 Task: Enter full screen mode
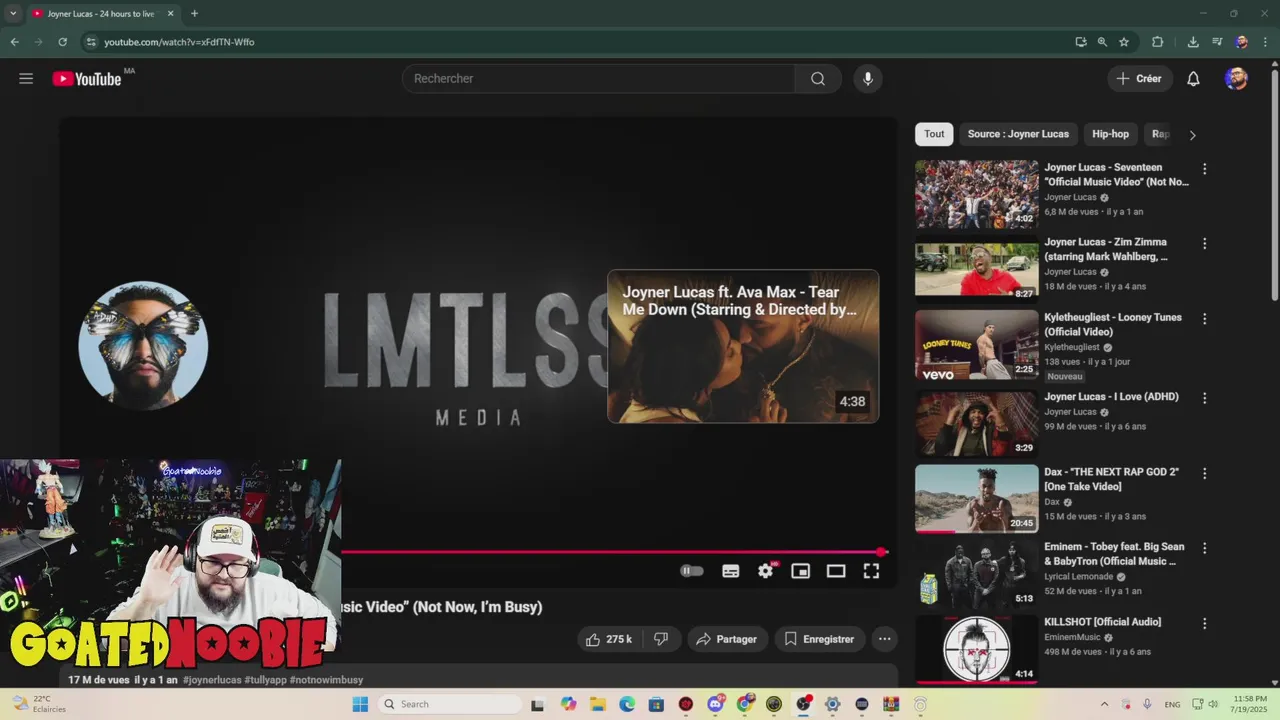(871, 571)
